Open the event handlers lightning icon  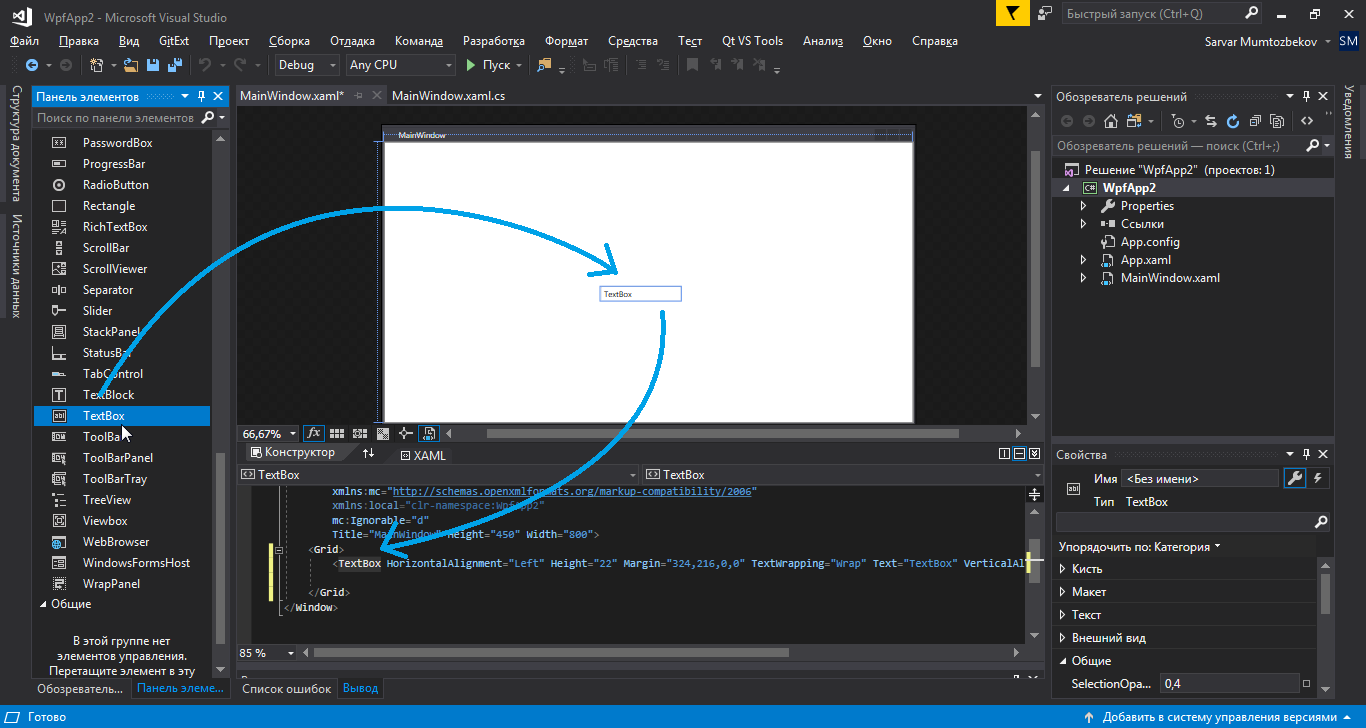tap(1318, 478)
